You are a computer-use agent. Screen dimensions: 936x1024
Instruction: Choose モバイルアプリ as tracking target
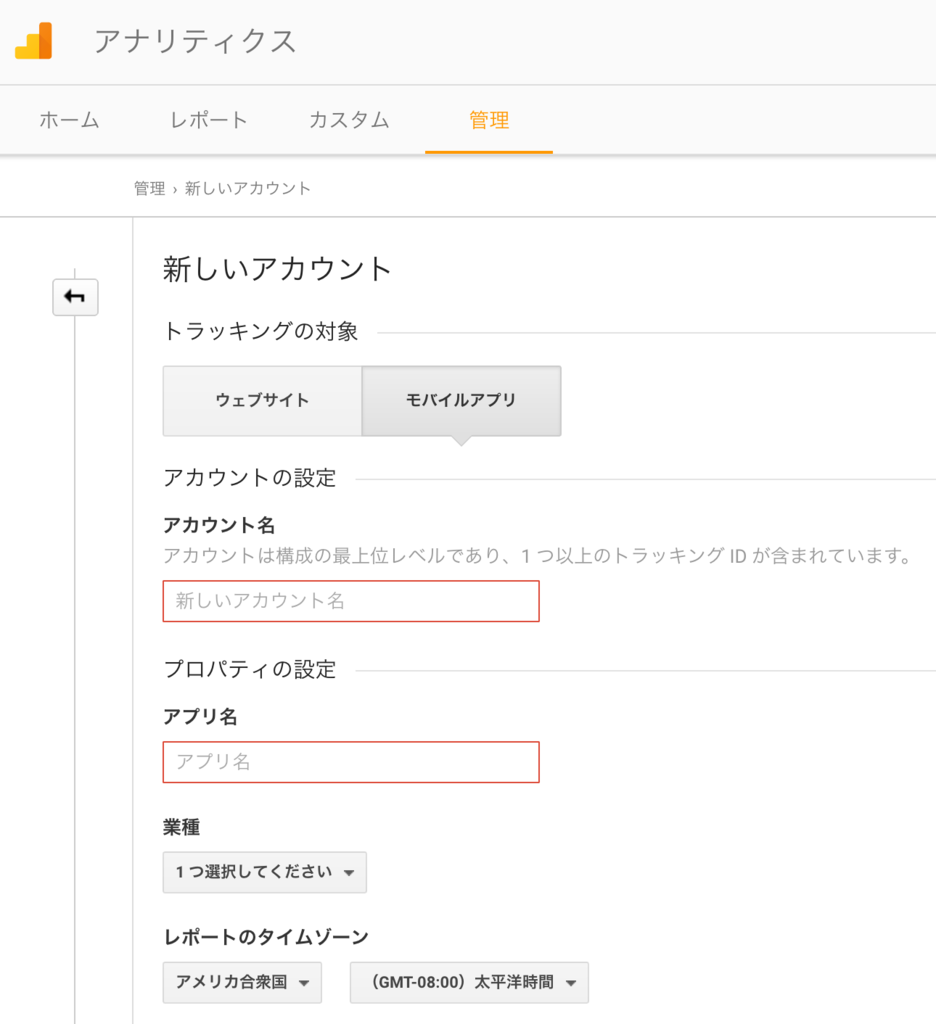point(461,400)
